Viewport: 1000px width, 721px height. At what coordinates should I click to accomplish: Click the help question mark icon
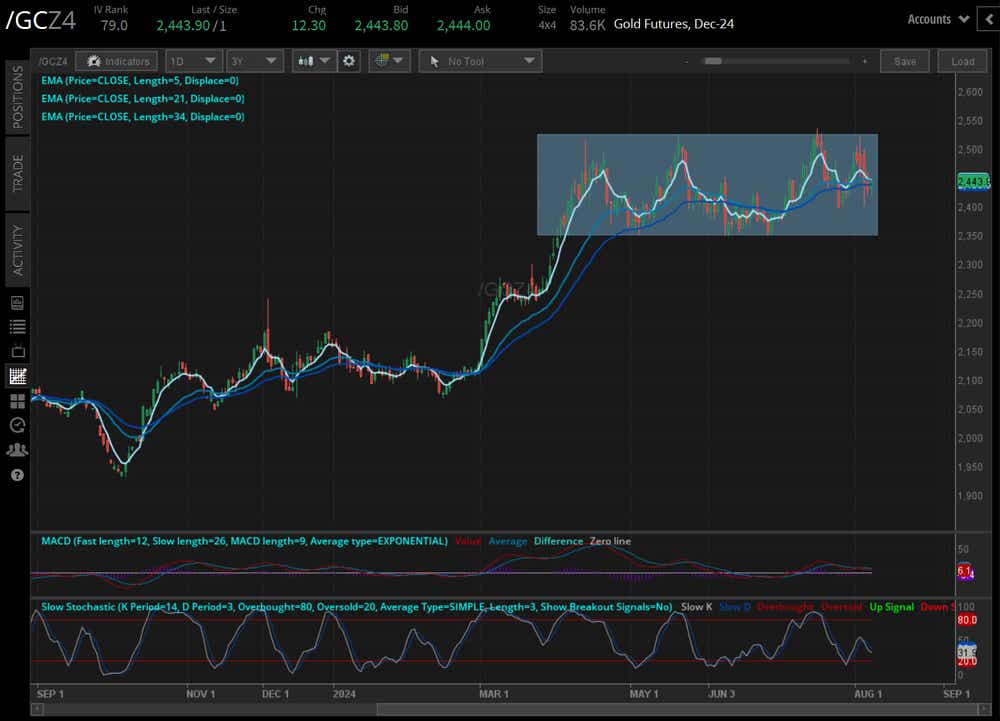click(x=17, y=474)
